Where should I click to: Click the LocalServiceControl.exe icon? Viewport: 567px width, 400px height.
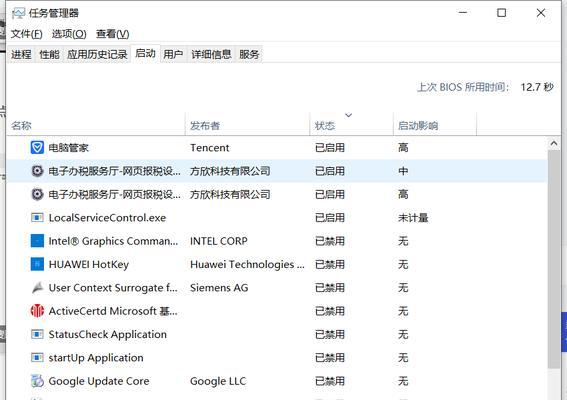(37, 218)
